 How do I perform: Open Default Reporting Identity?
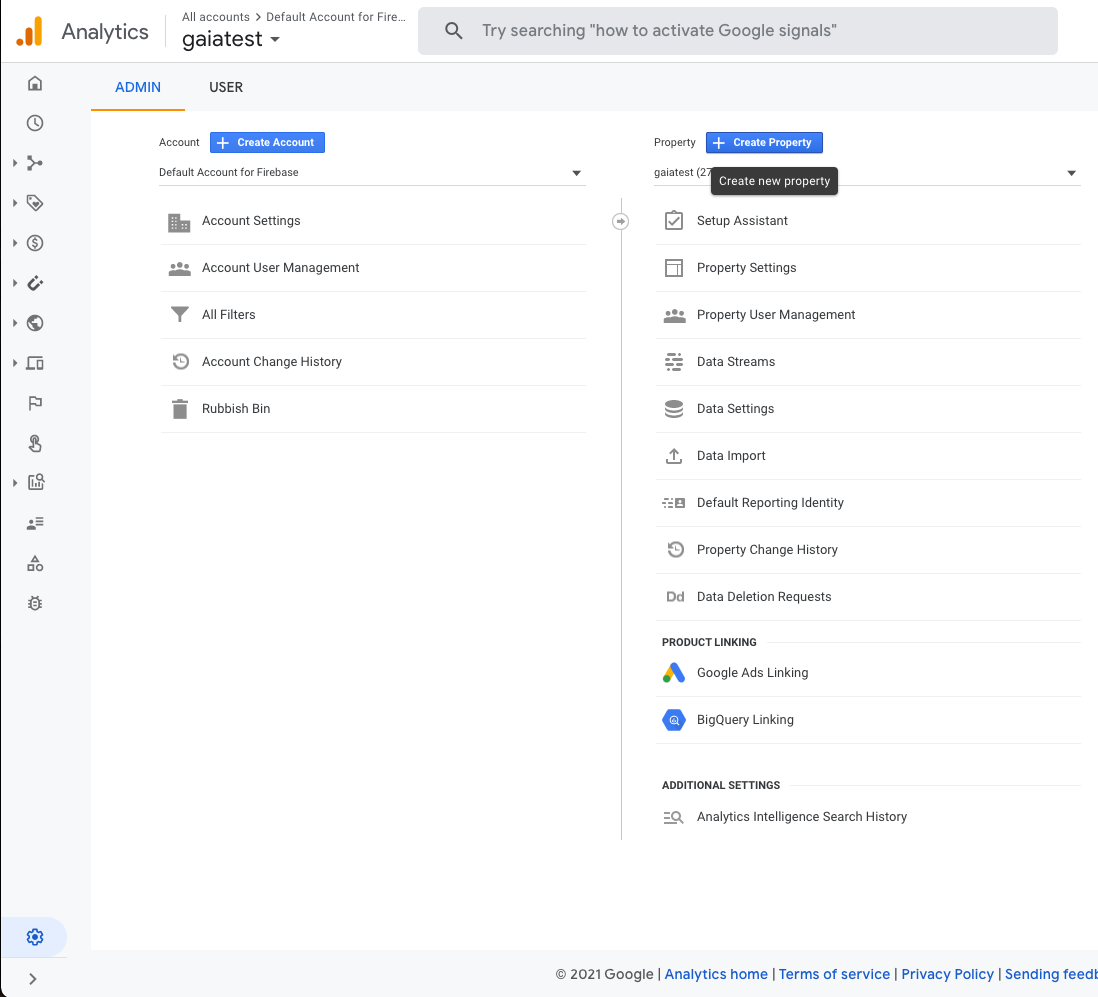[868, 503]
